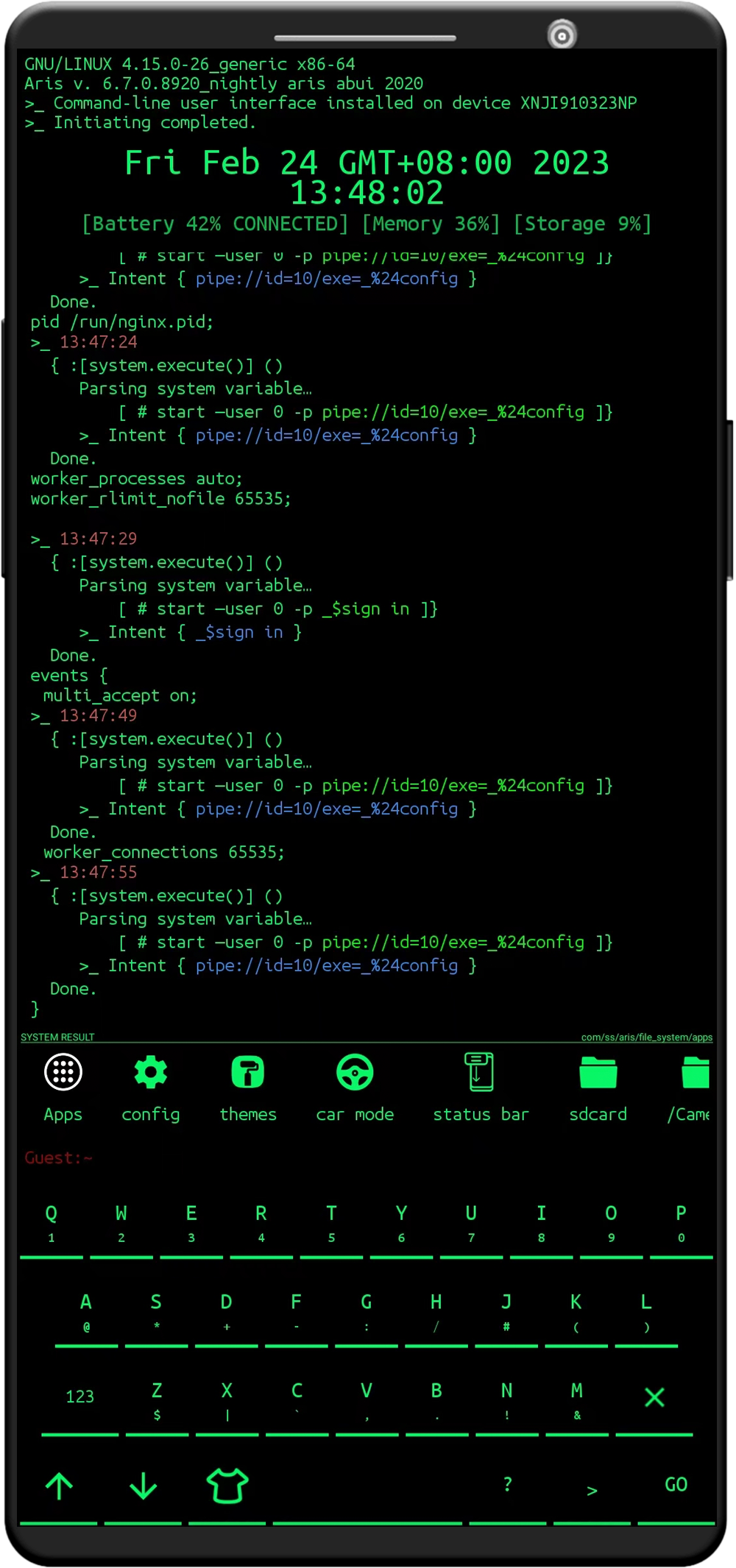
Task: Open the Apps grid icon
Action: click(63, 1072)
